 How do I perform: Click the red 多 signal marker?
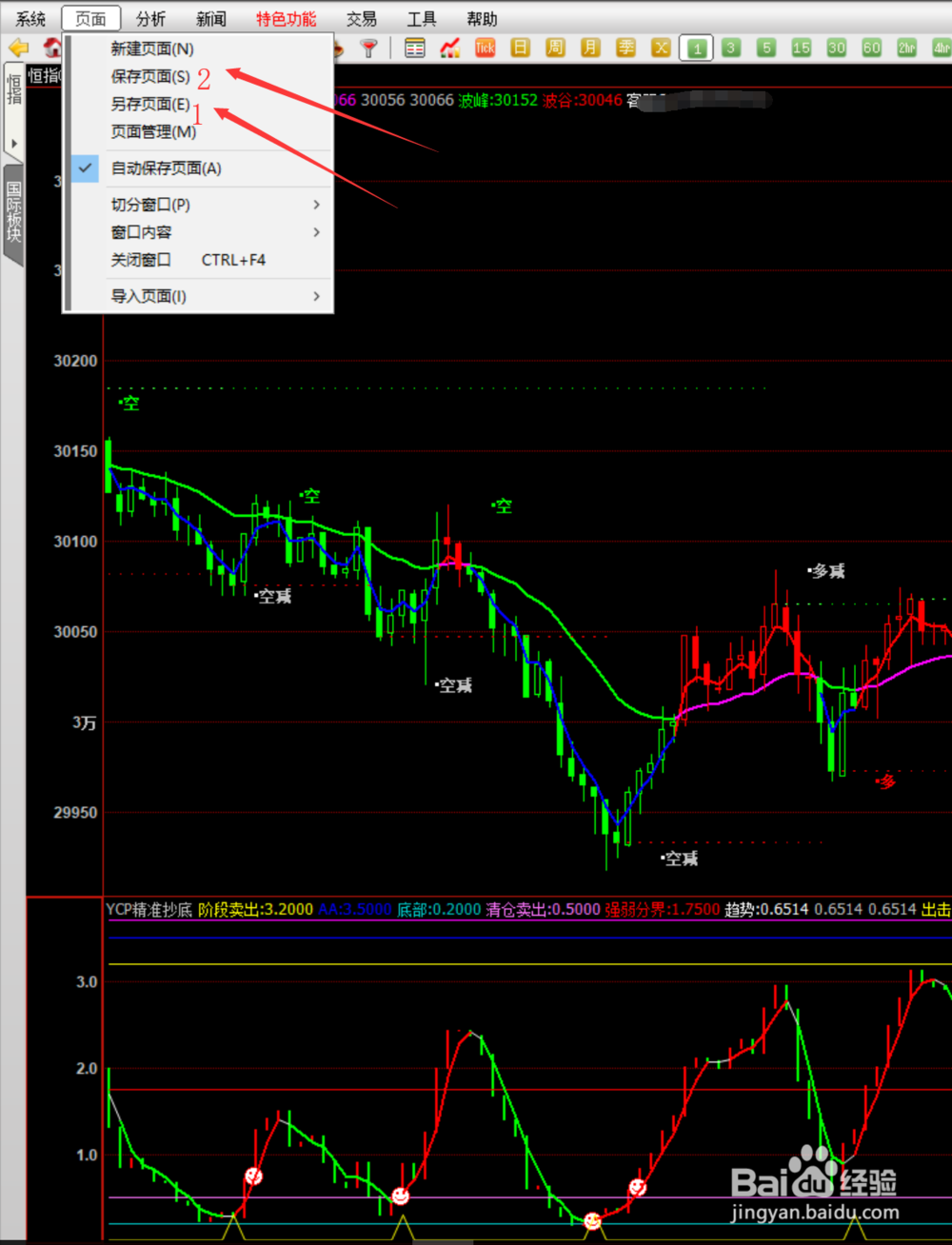885,781
